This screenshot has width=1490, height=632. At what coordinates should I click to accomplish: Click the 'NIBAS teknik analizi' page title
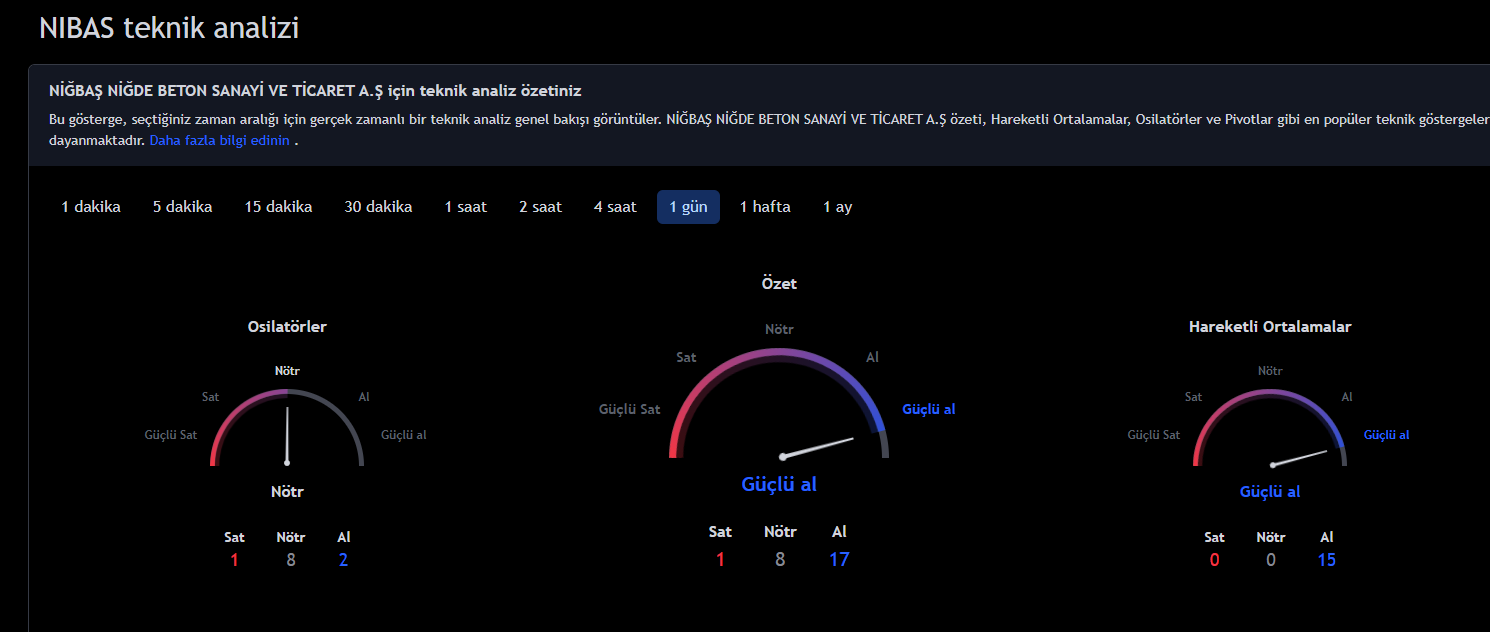point(169,28)
